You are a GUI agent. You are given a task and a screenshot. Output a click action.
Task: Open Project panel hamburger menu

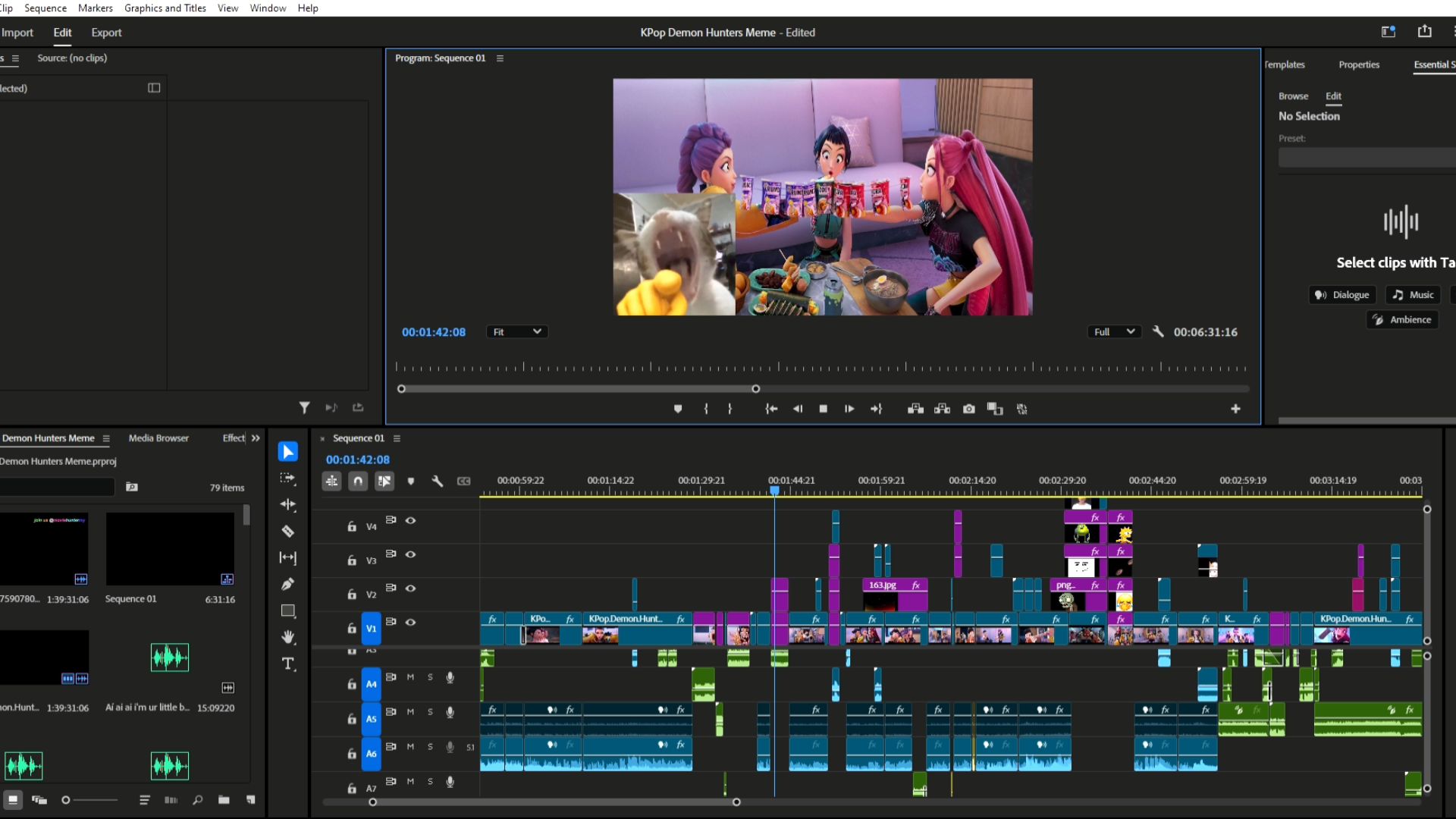pos(106,438)
